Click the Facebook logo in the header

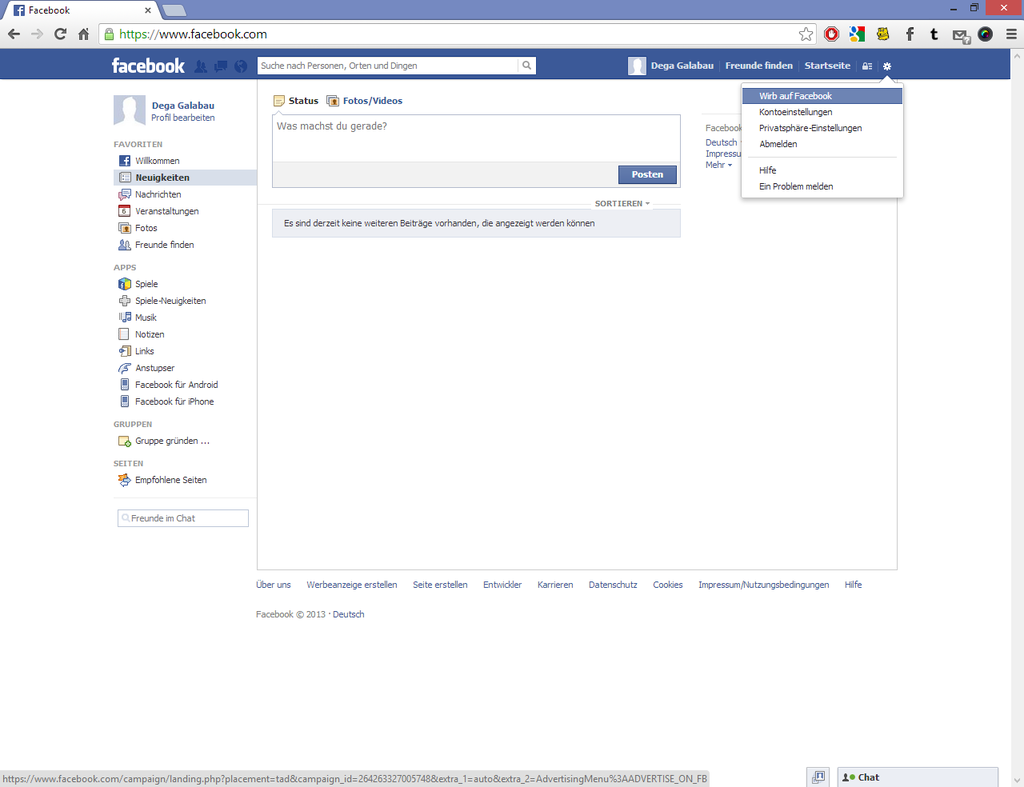click(148, 66)
